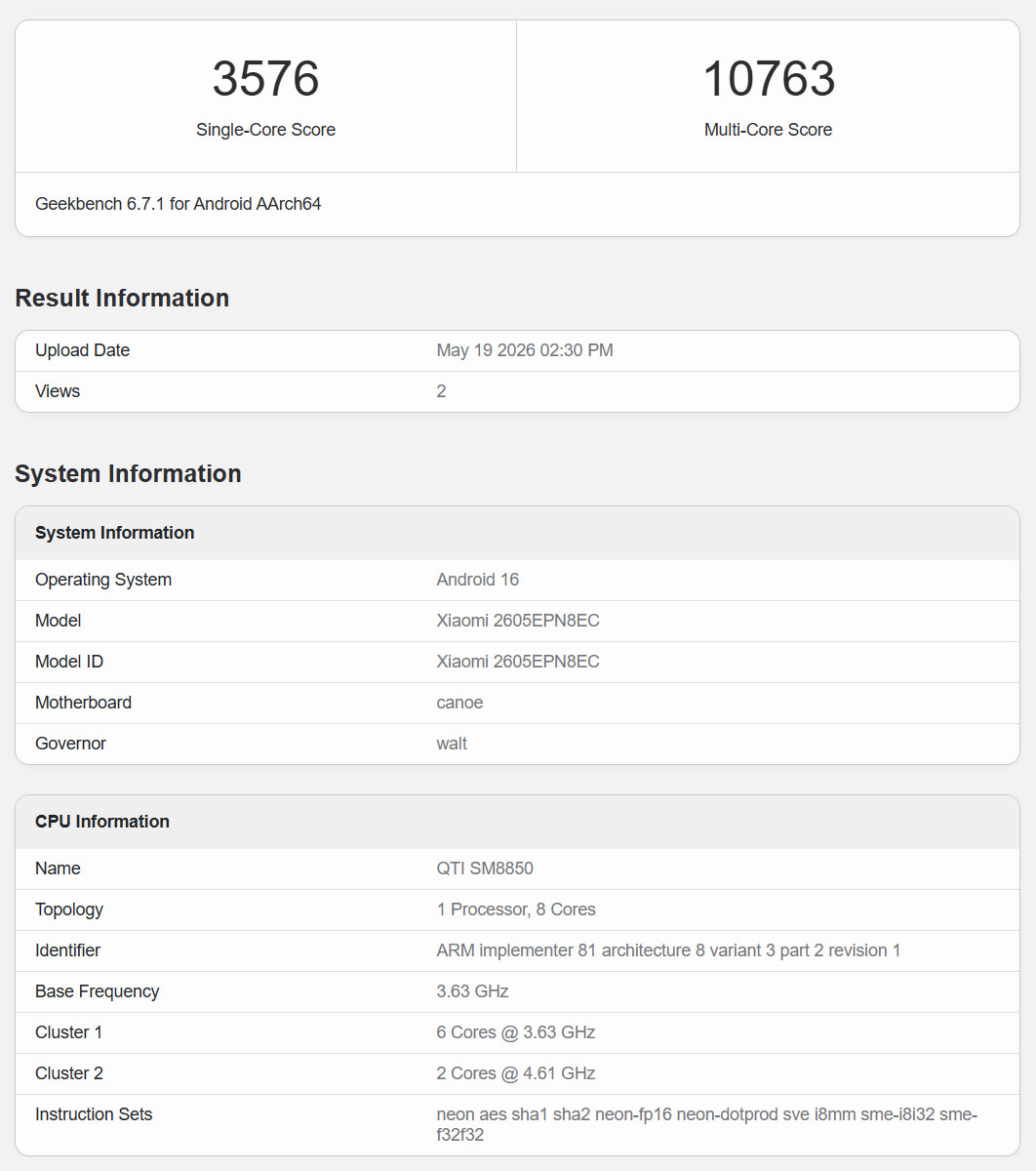The height and width of the screenshot is (1171, 1036).
Task: Click the Operating System label
Action: point(103,580)
